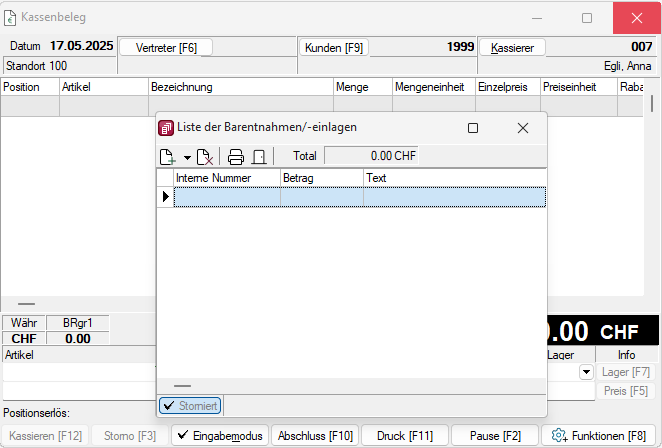Click the delete entry icon in the toolbar
Screen dimensions: 662x448
click(x=204, y=156)
